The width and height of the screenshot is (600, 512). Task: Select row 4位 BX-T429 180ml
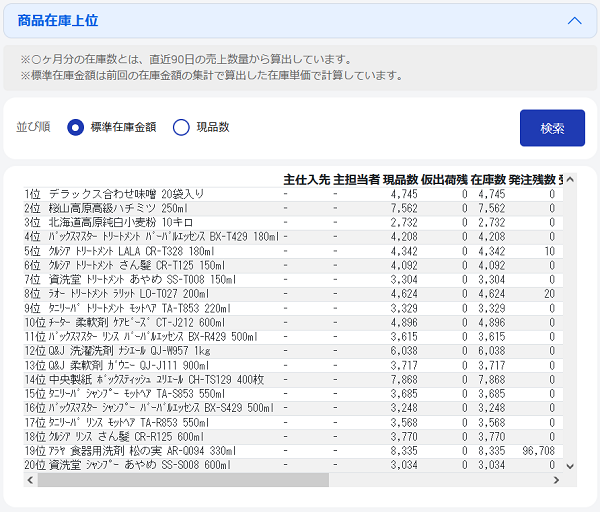[293, 237]
